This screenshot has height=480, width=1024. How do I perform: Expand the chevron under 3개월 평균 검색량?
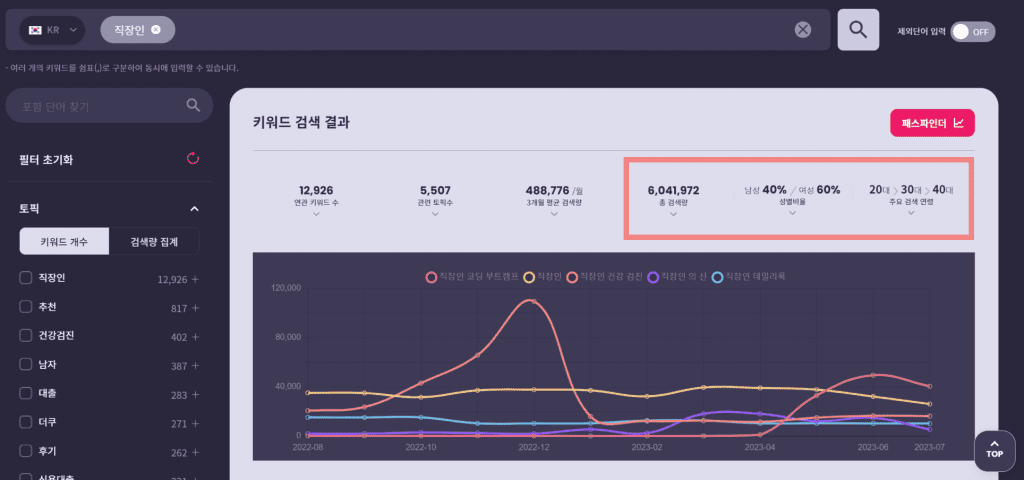(554, 214)
